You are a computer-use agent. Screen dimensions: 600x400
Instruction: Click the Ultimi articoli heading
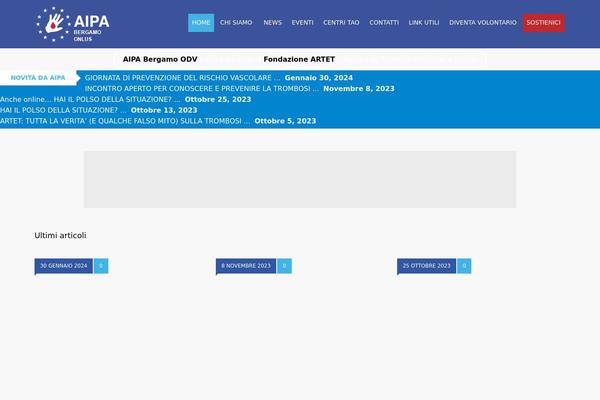click(60, 235)
